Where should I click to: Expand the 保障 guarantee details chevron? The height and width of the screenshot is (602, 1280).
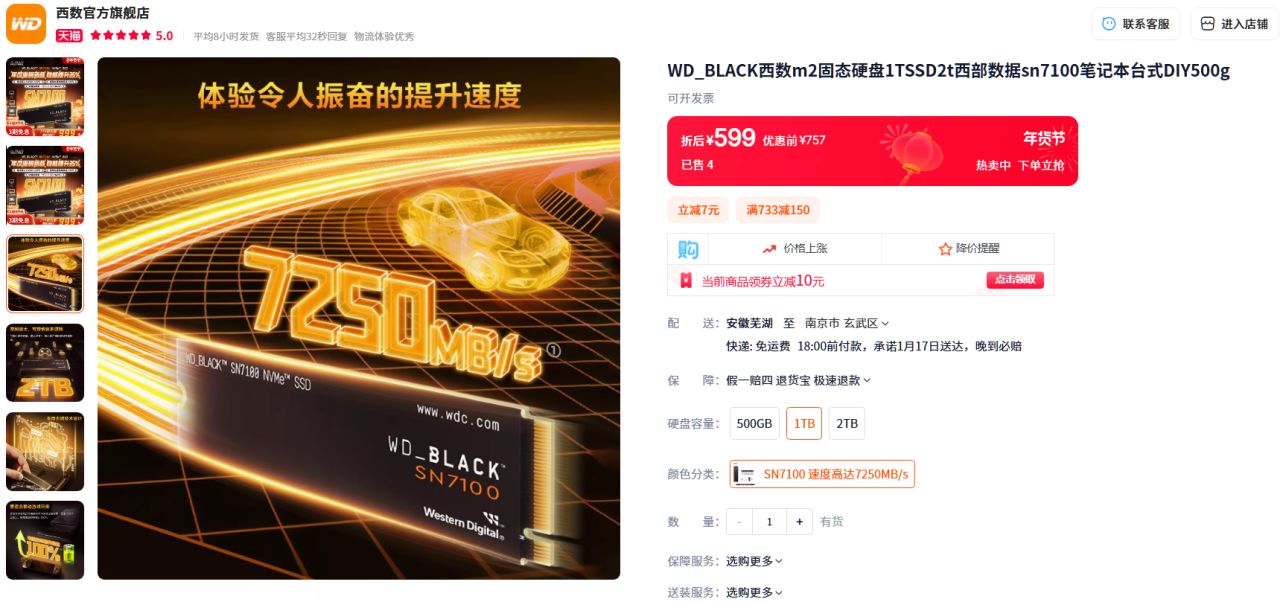click(x=867, y=380)
